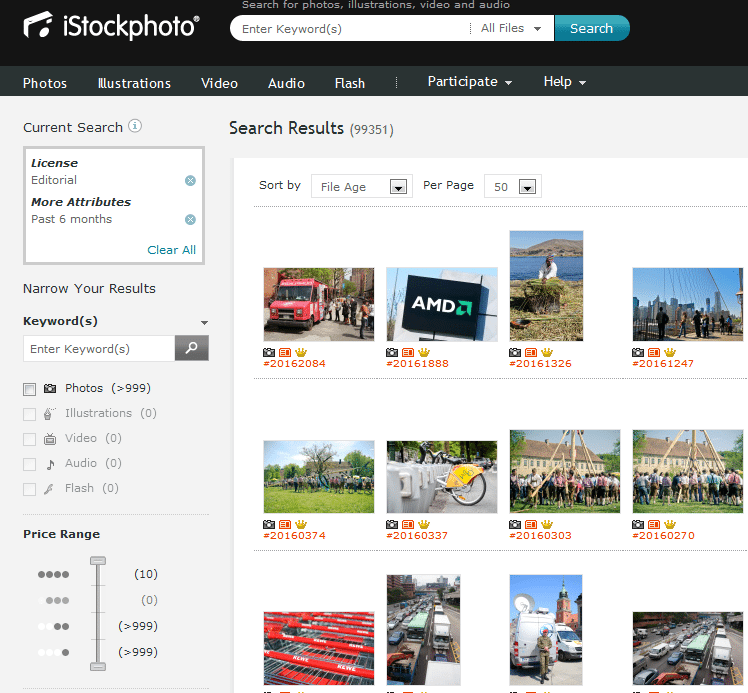748x693 pixels.
Task: Click editorial icon under image #20162084
Action: [x=285, y=352]
